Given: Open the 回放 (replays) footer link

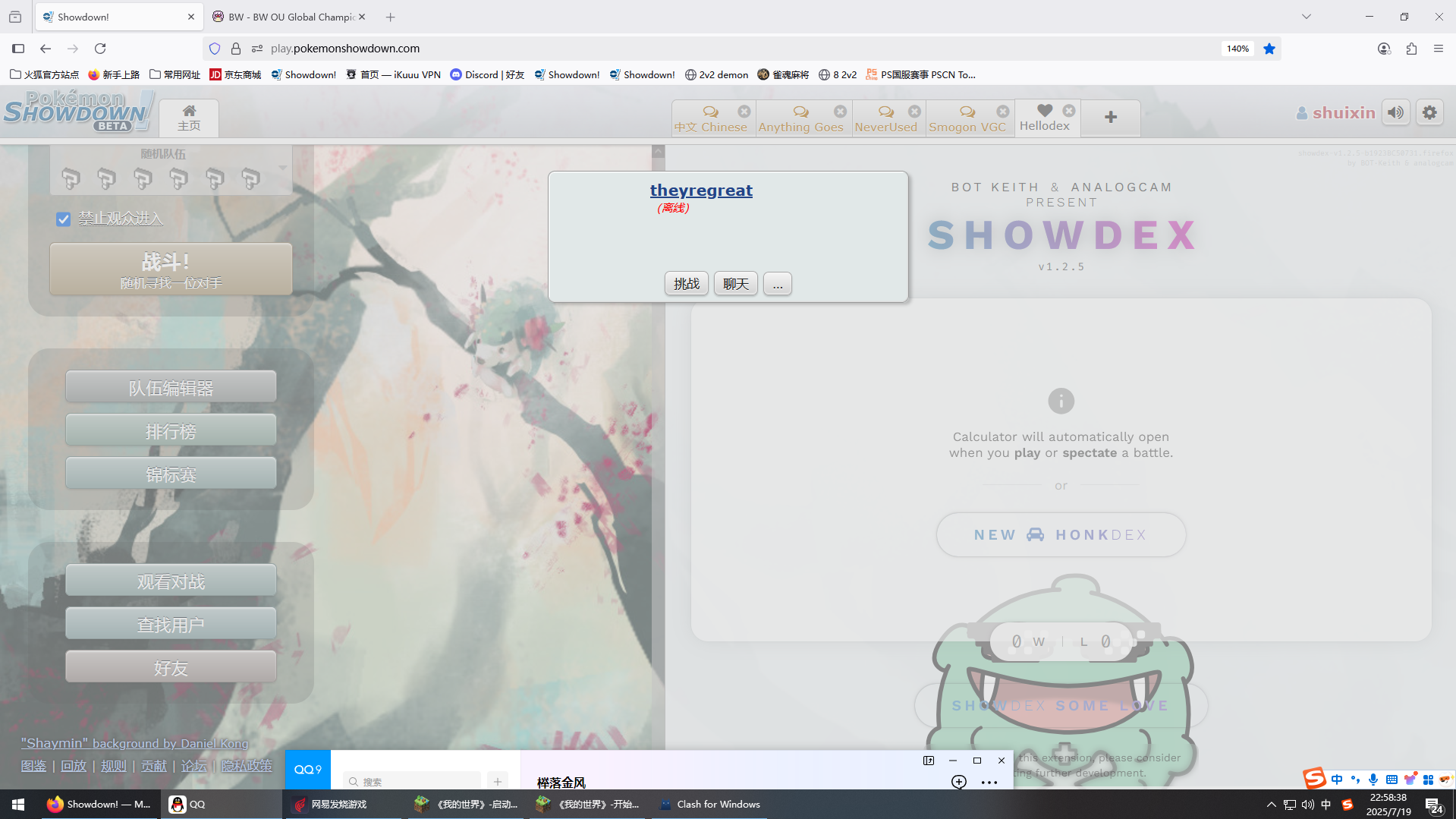Looking at the screenshot, I should pyautogui.click(x=74, y=766).
